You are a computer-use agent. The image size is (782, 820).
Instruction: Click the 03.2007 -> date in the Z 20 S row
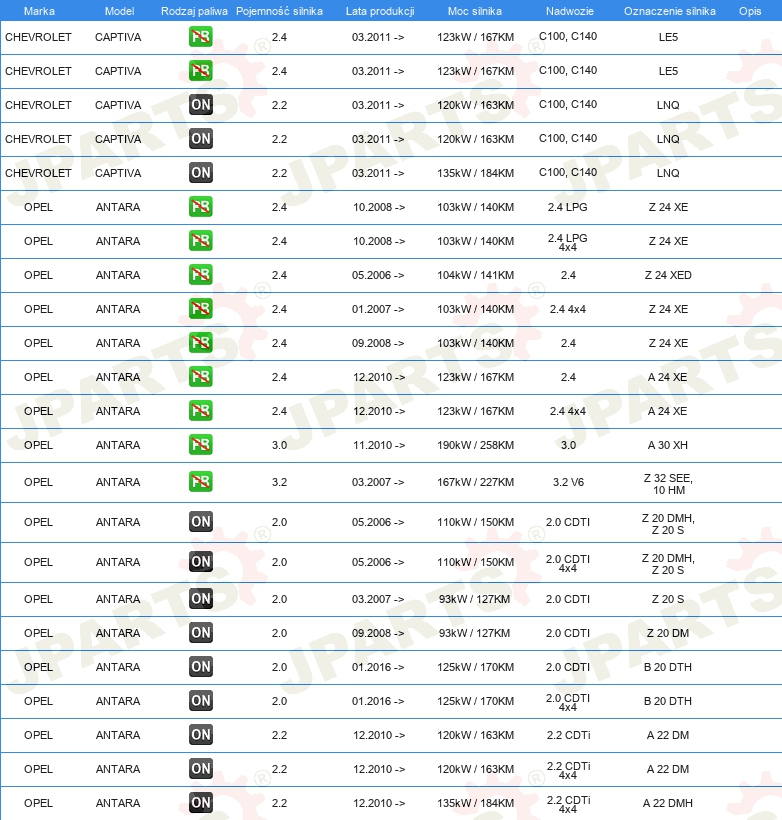point(378,599)
